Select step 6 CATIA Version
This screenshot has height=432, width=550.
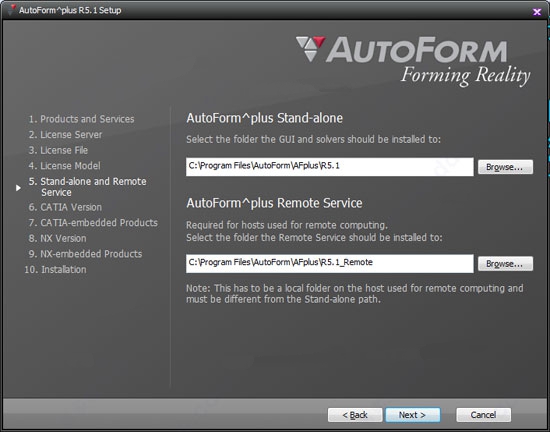pos(65,207)
